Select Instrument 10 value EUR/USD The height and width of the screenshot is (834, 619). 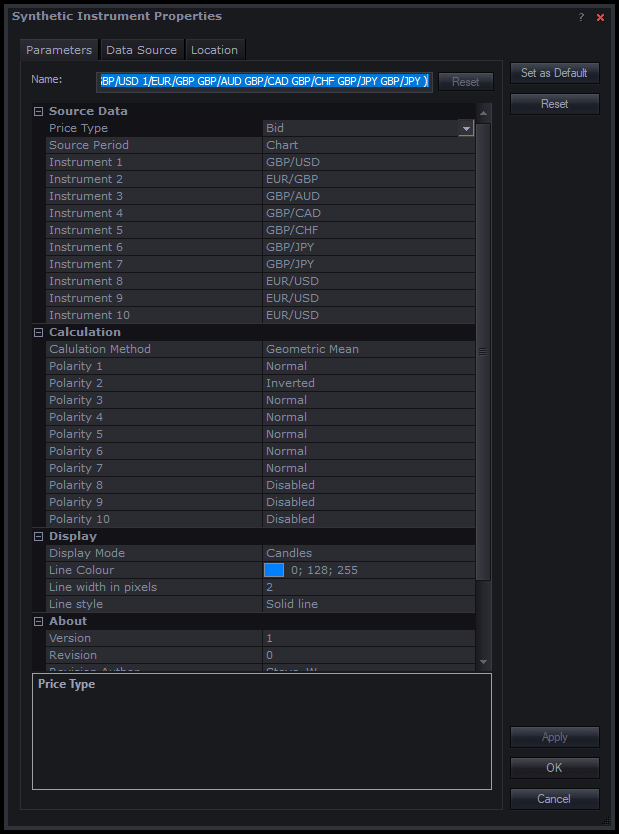pos(369,315)
